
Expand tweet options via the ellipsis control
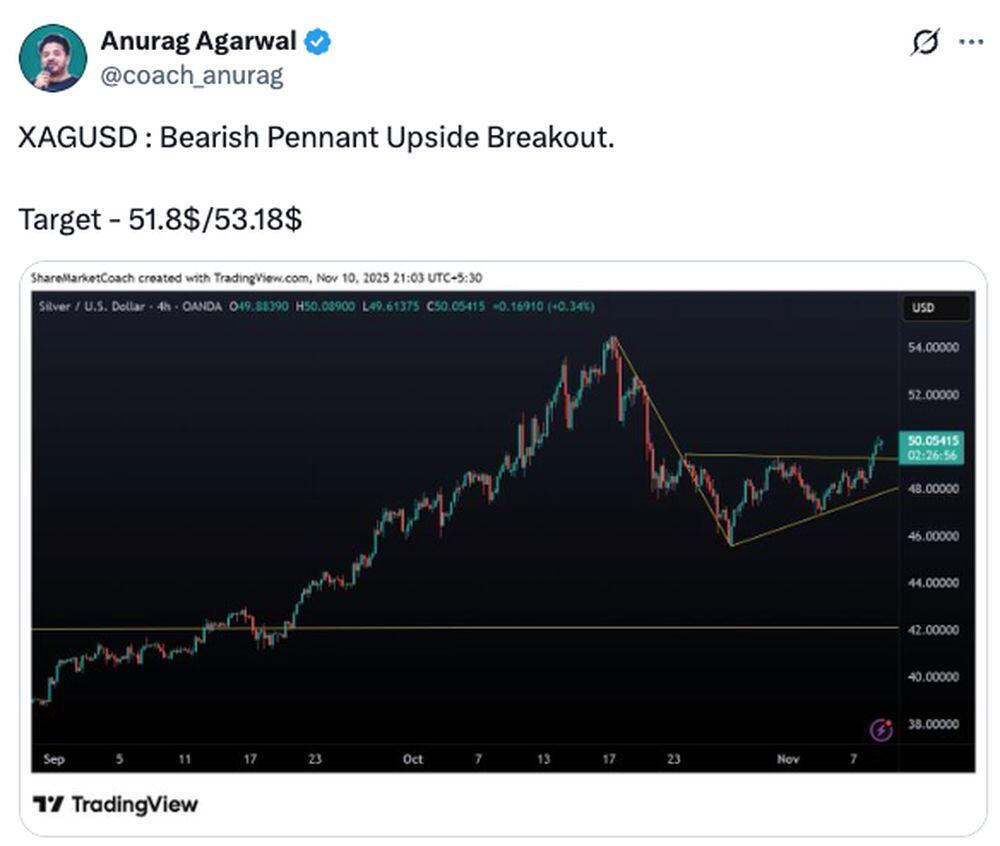[x=972, y=40]
